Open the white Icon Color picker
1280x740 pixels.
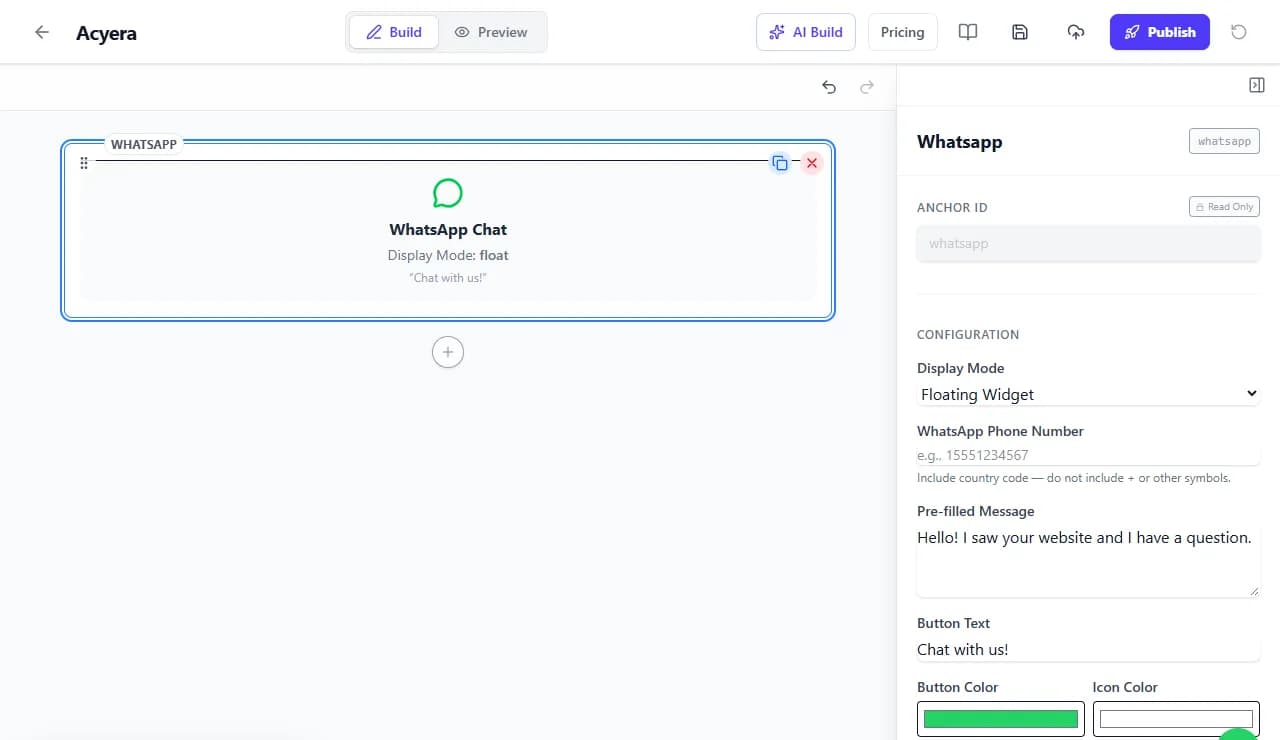pyautogui.click(x=1176, y=719)
